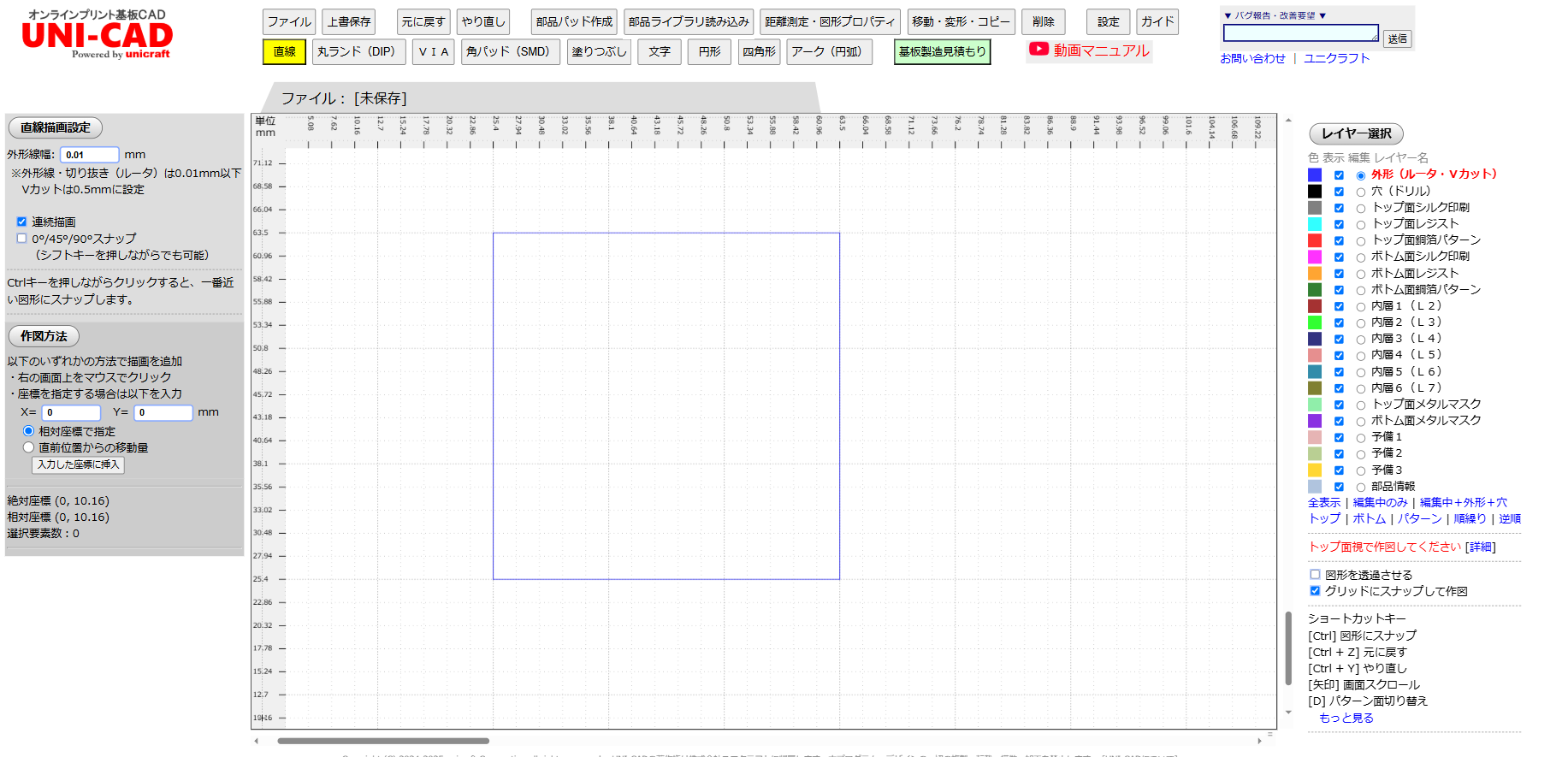
Task: Click the 基板製造見積もり button
Action: 942,52
